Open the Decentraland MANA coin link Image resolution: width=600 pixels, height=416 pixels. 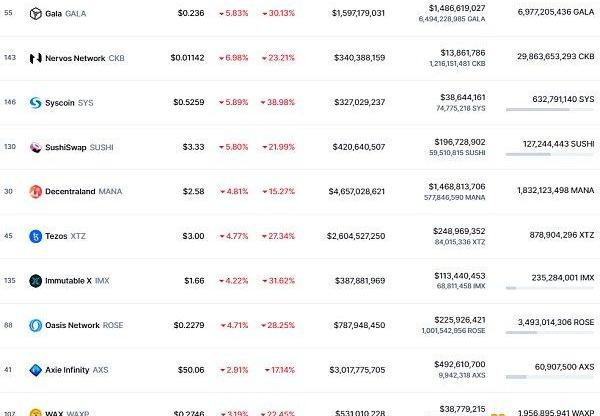click(x=83, y=191)
